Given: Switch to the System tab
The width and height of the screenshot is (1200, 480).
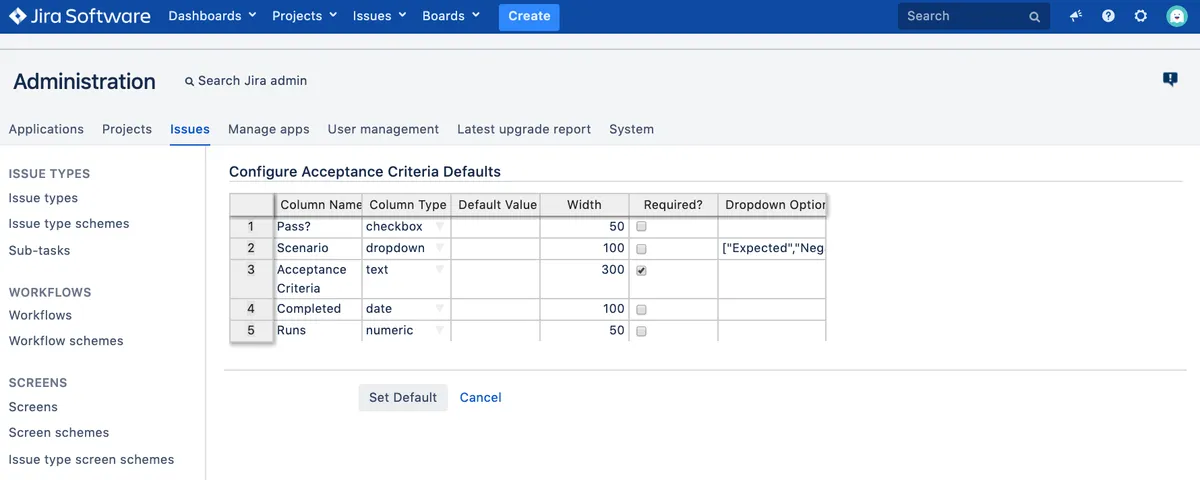Looking at the screenshot, I should (631, 129).
